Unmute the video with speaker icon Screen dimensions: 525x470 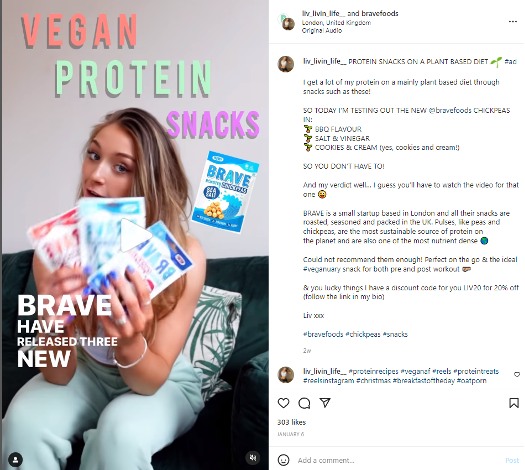click(x=253, y=457)
